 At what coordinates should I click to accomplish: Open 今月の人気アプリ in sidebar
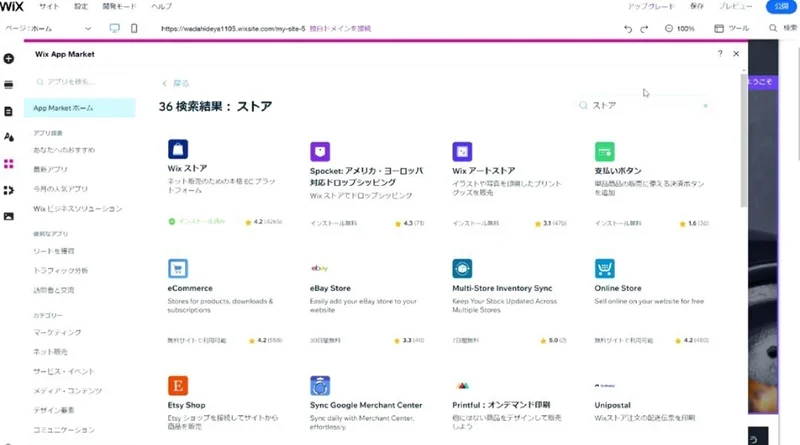coord(60,189)
